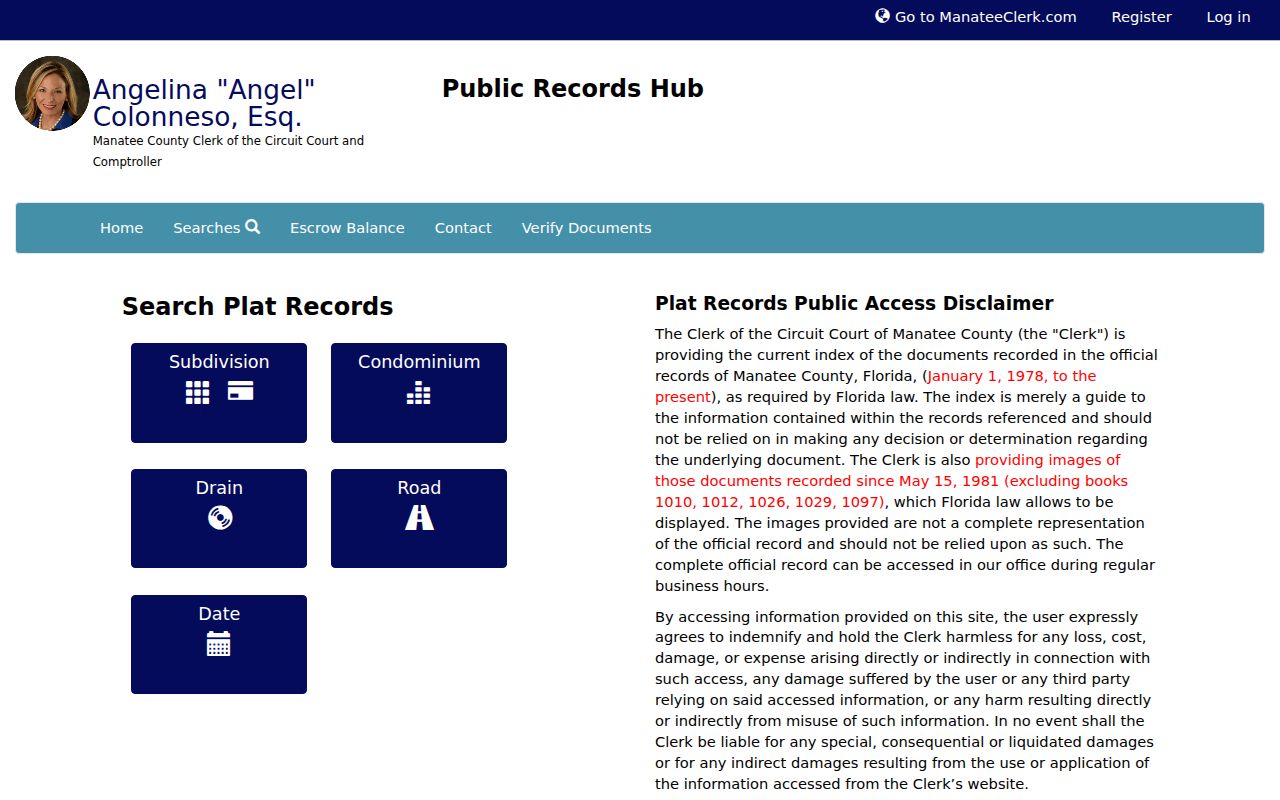Click the Condominium tile label

click(419, 362)
